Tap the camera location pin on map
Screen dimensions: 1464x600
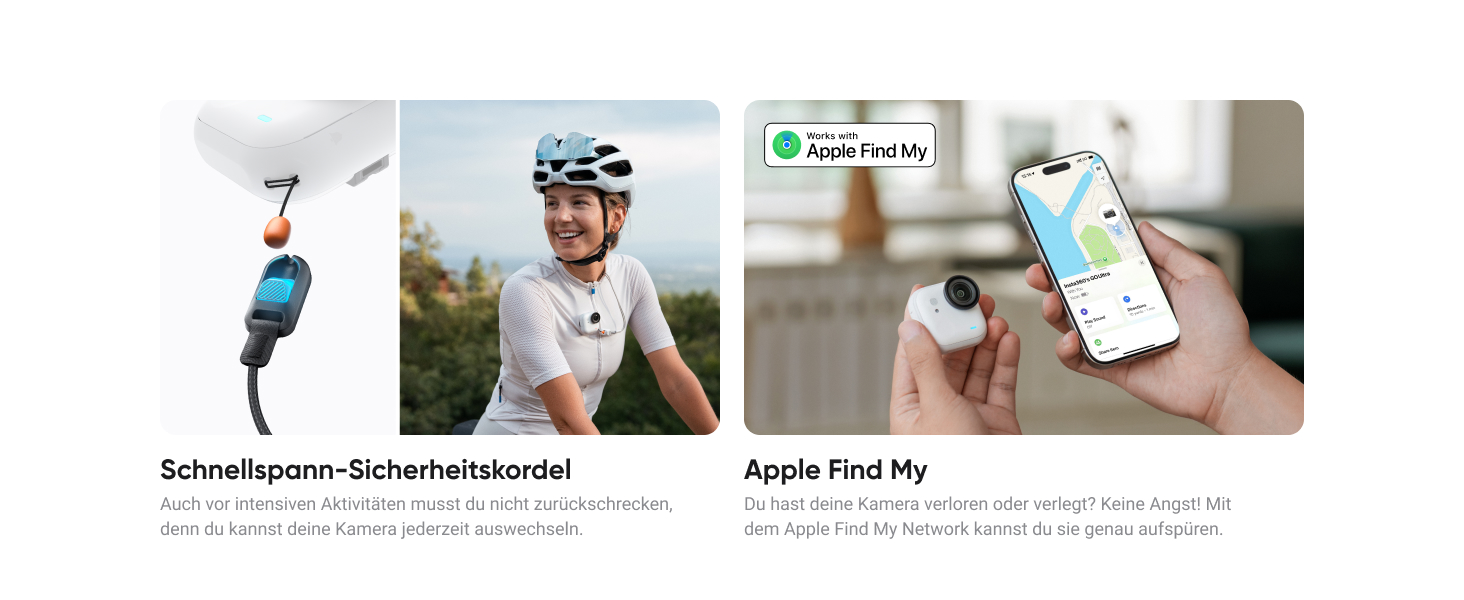coord(1109,213)
